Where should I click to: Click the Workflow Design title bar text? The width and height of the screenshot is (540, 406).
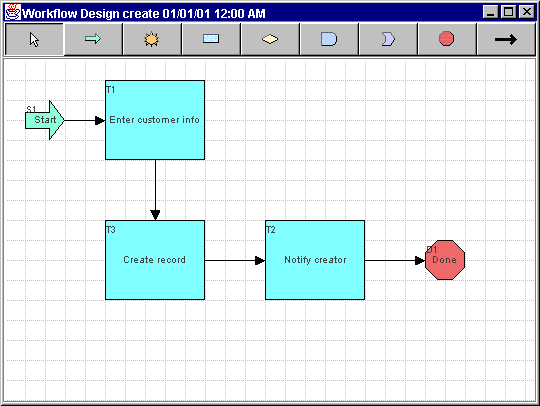click(x=144, y=13)
